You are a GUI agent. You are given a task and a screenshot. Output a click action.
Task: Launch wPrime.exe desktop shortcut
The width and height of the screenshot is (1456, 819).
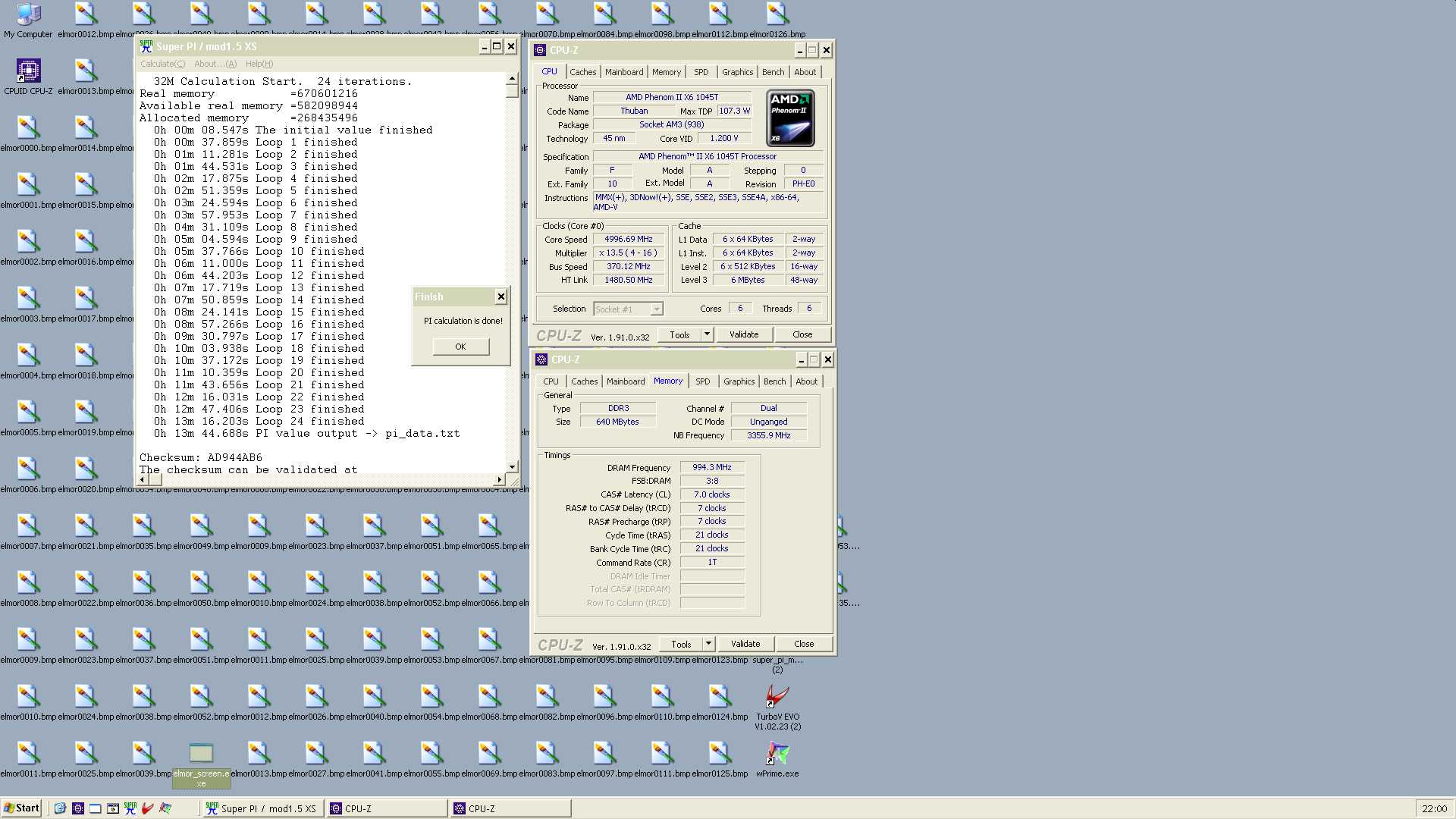coord(777,759)
